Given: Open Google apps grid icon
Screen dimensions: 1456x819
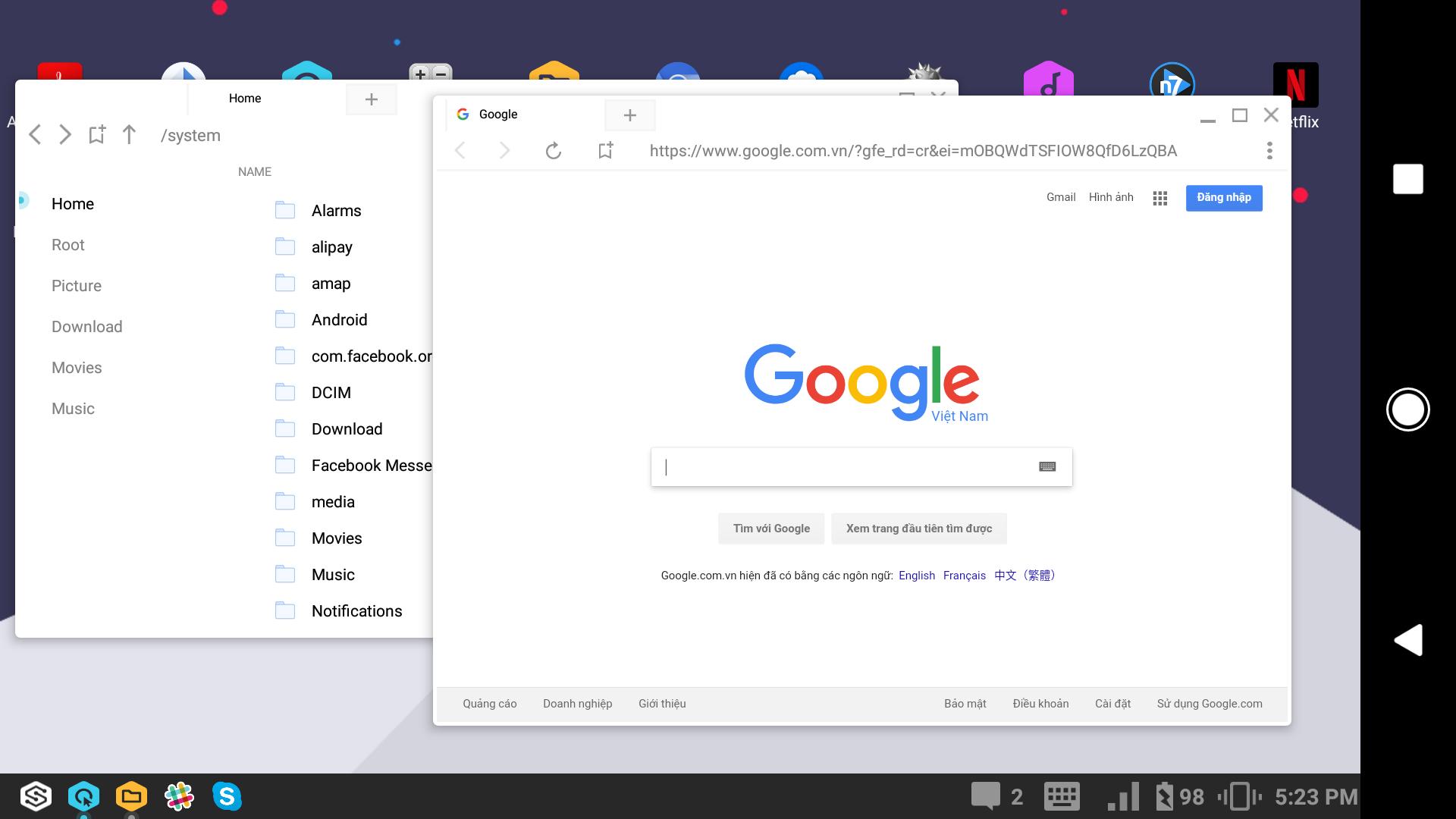Looking at the screenshot, I should pyautogui.click(x=1159, y=198).
